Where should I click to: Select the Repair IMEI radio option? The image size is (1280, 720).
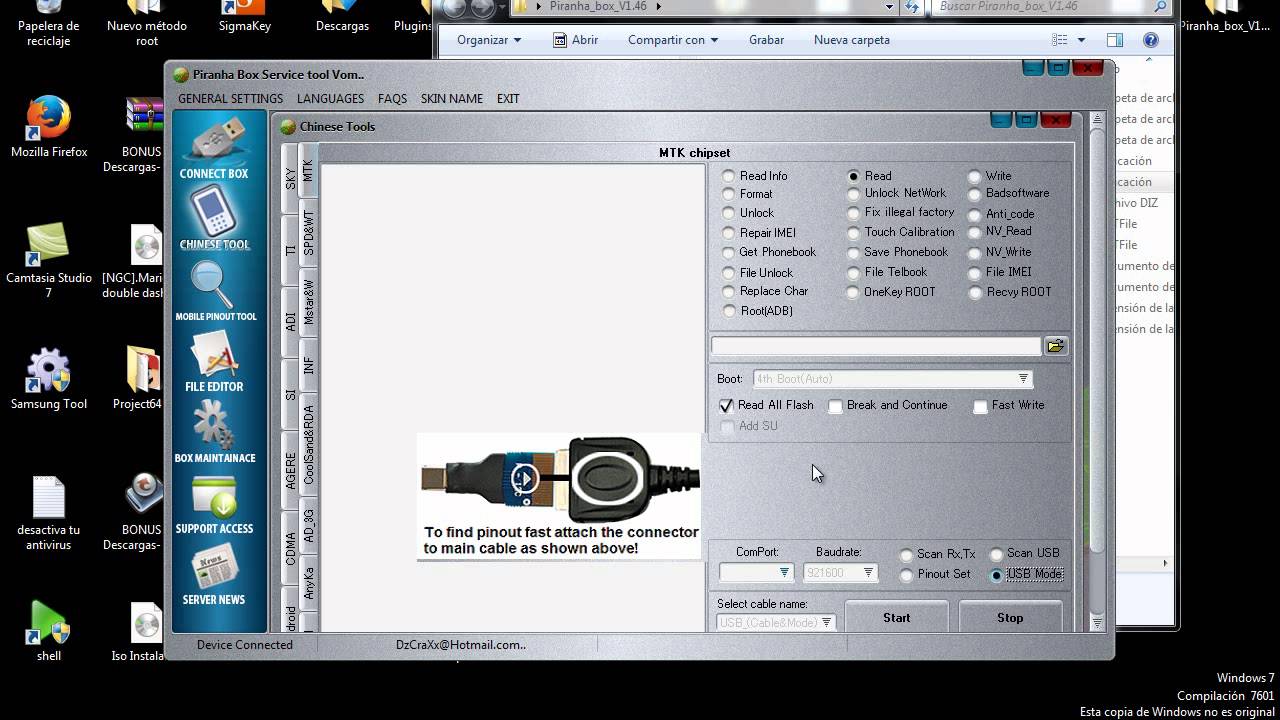click(729, 233)
